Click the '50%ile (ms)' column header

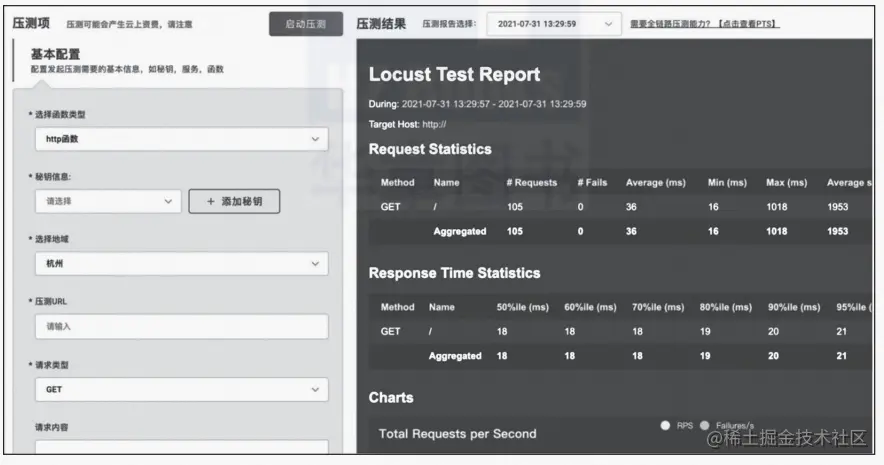pos(523,307)
